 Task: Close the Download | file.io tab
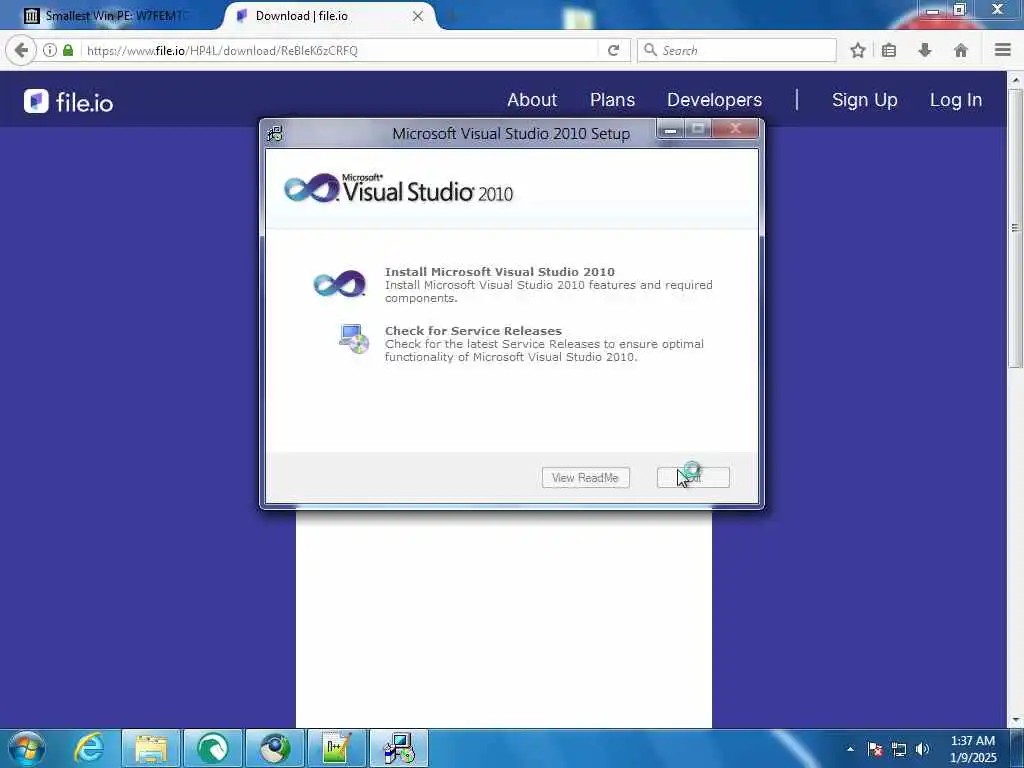pos(418,16)
